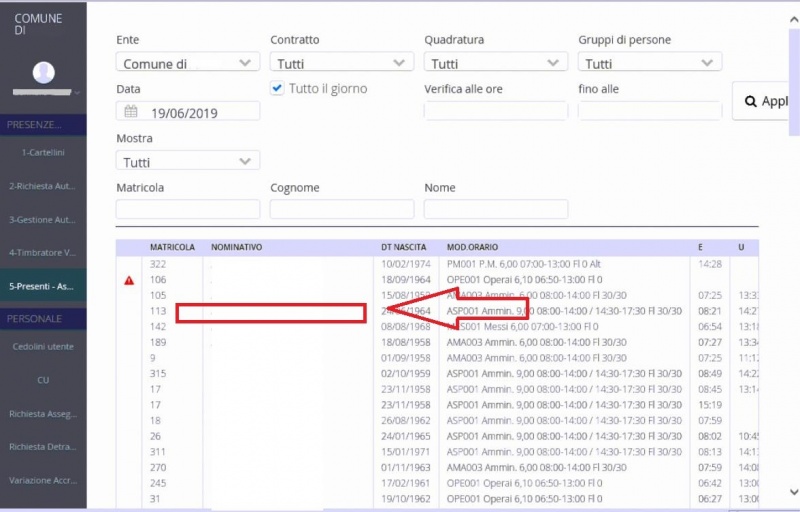Open '1-Cartellini' in the sidebar

[x=43, y=152]
